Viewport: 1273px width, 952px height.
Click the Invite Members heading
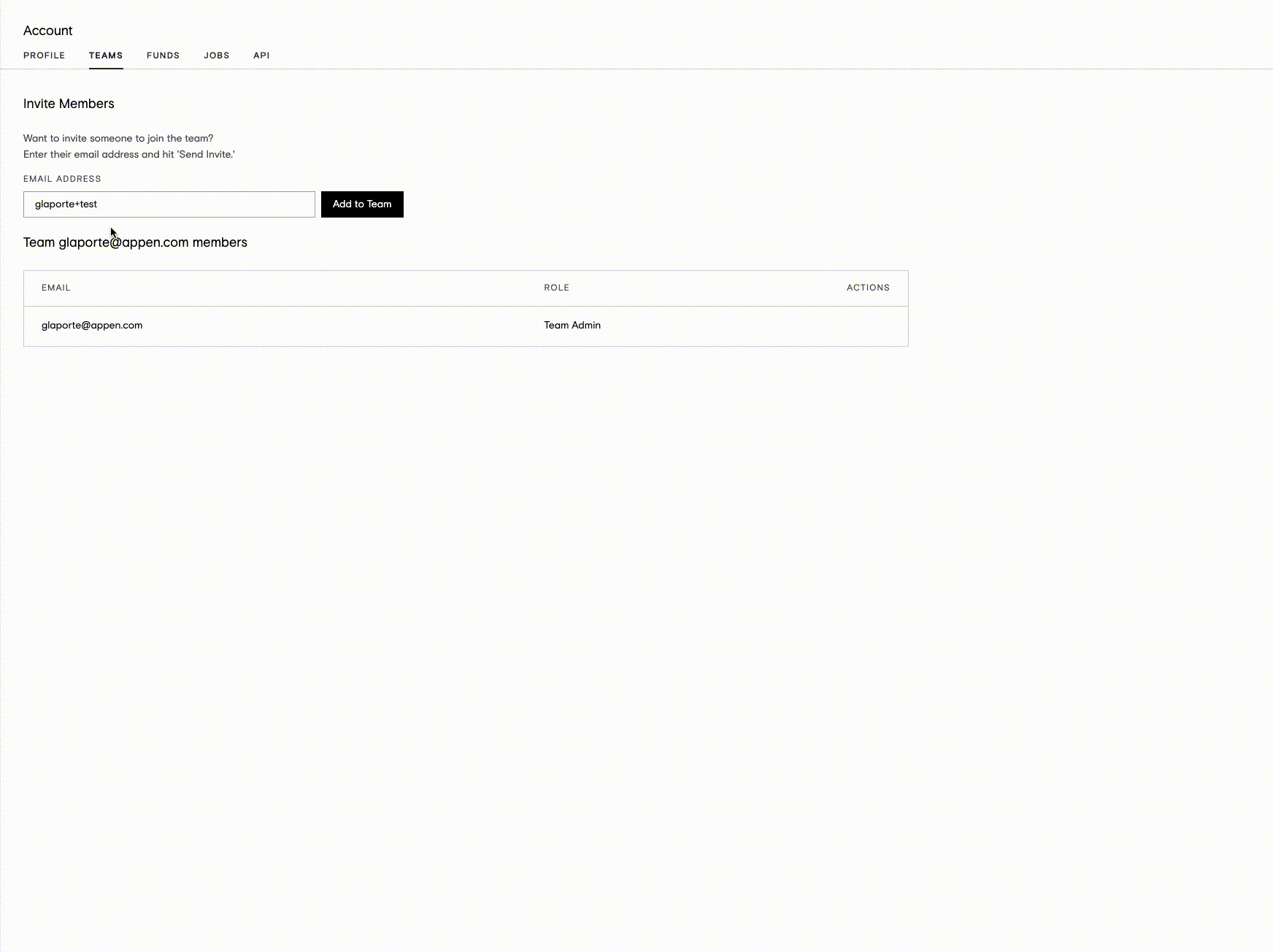tap(69, 104)
